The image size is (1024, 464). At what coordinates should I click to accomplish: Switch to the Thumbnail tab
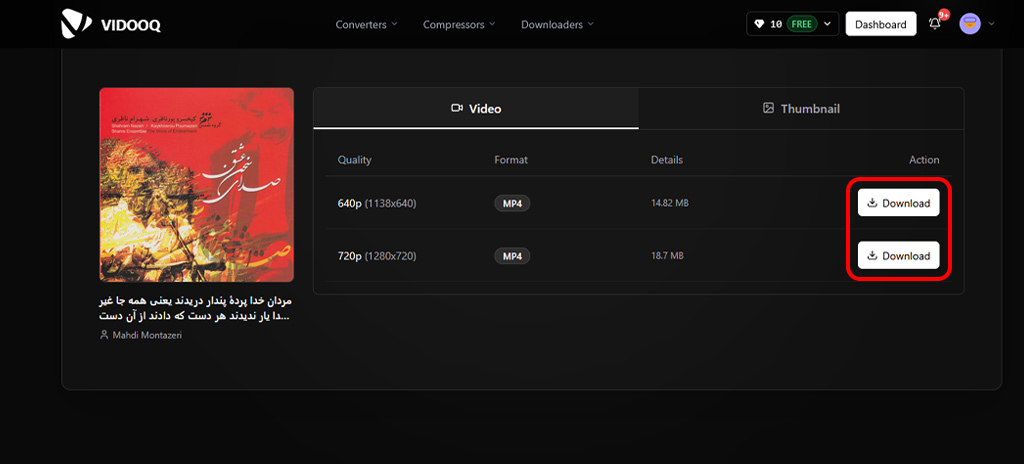click(800, 108)
